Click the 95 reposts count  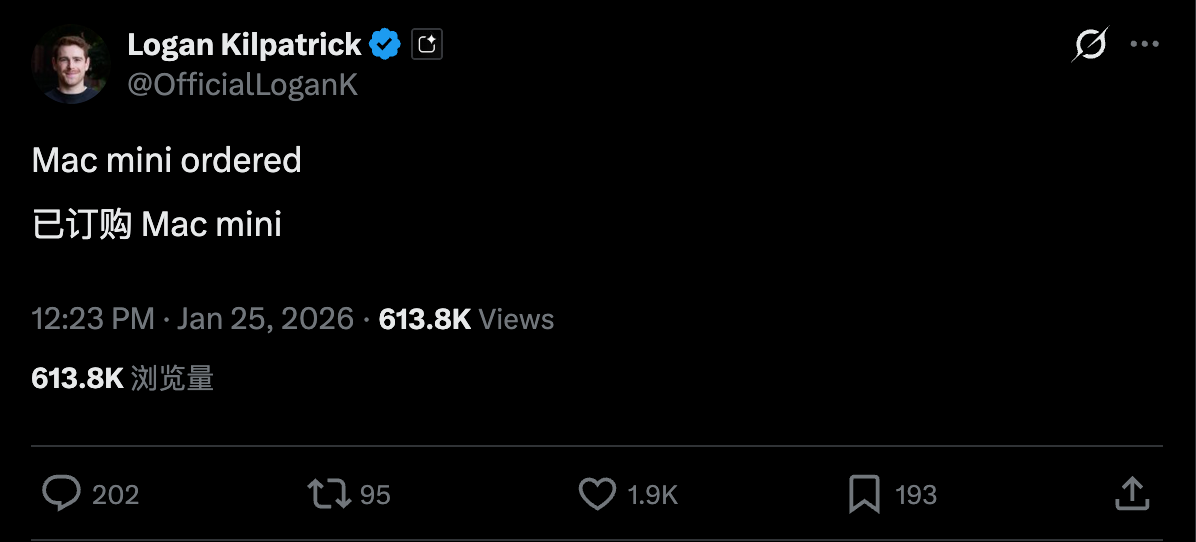374,494
